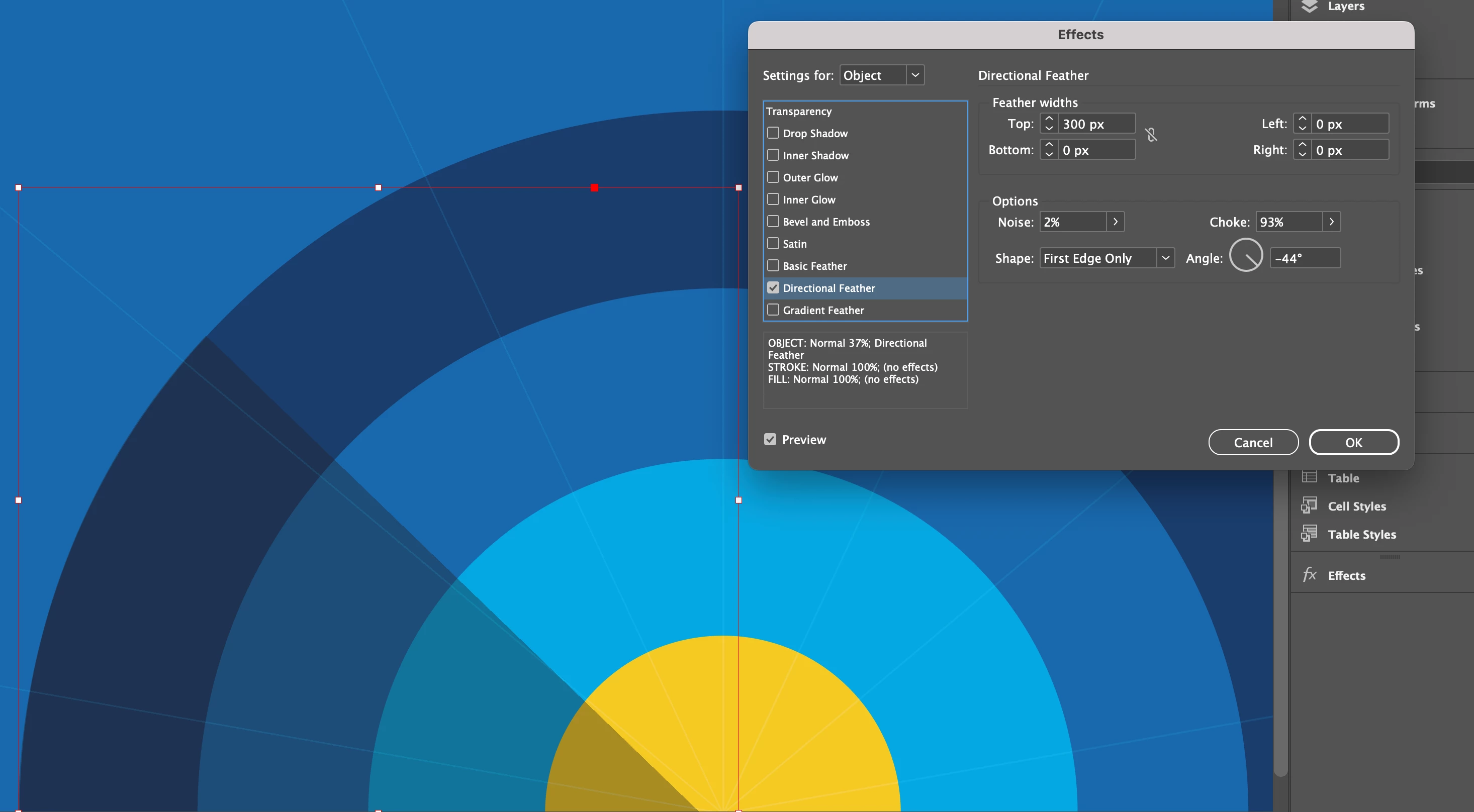Check the Satin effect checkbox
Screen dimensions: 1474x812
(x=773, y=244)
